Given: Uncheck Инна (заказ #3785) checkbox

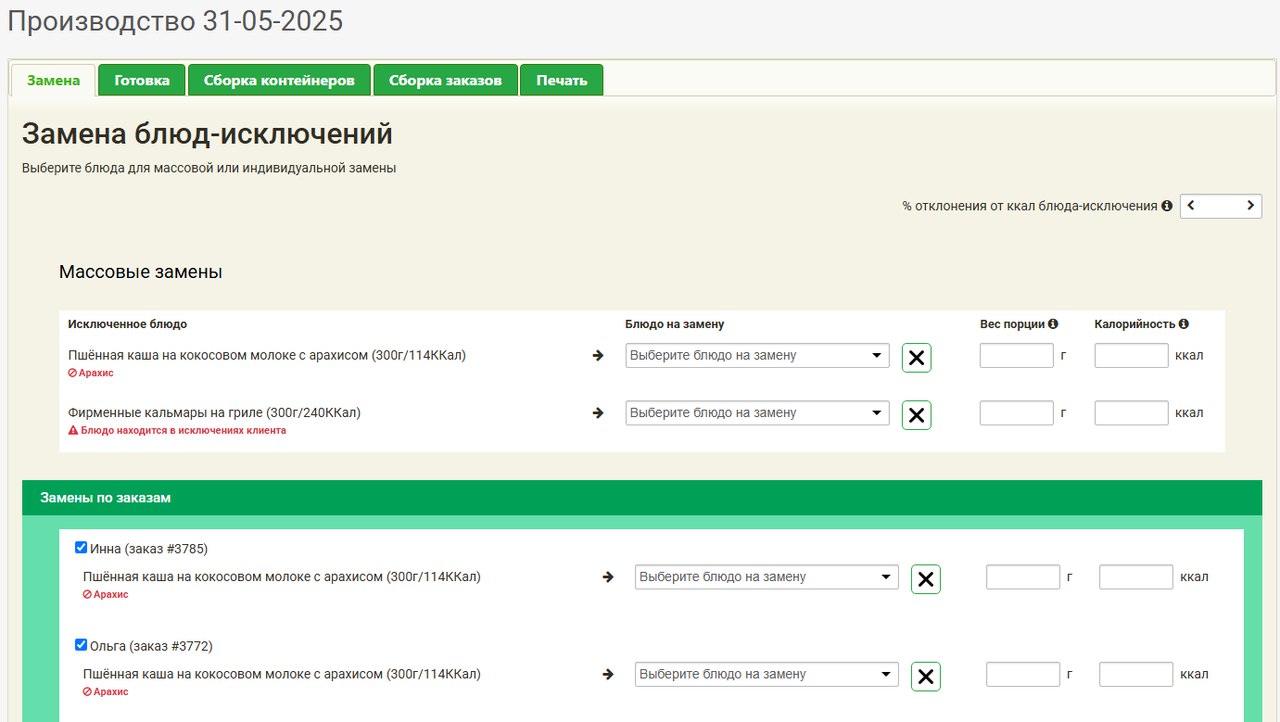Looking at the screenshot, I should [x=81, y=548].
